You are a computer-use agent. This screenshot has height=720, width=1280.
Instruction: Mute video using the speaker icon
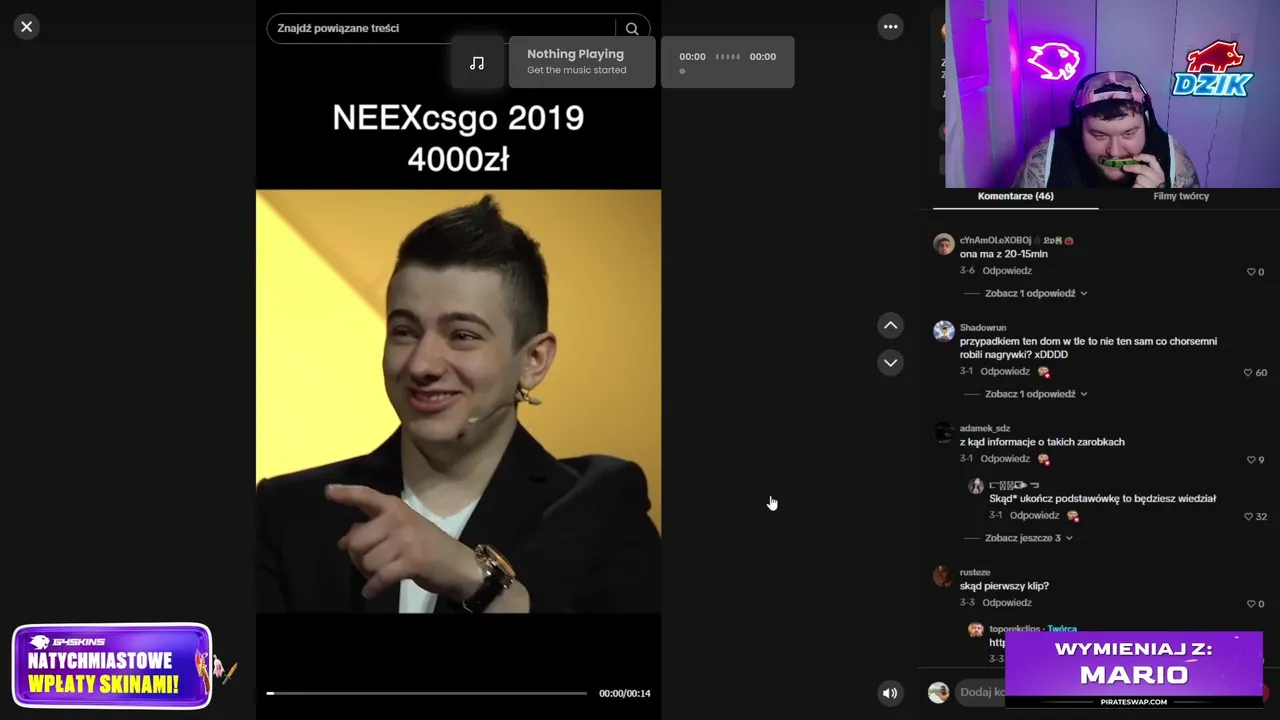(x=890, y=693)
